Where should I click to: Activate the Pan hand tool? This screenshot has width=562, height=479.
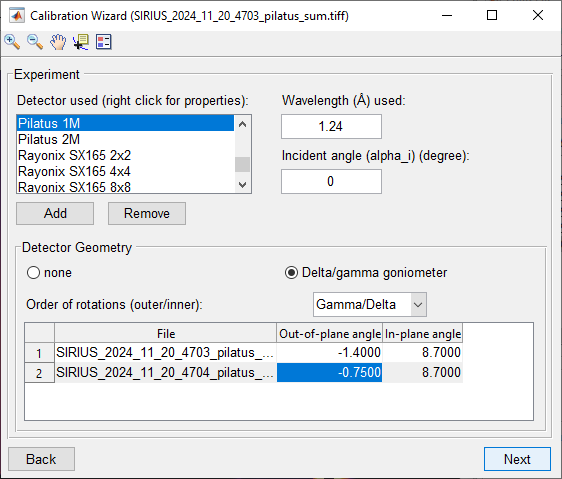[58, 42]
